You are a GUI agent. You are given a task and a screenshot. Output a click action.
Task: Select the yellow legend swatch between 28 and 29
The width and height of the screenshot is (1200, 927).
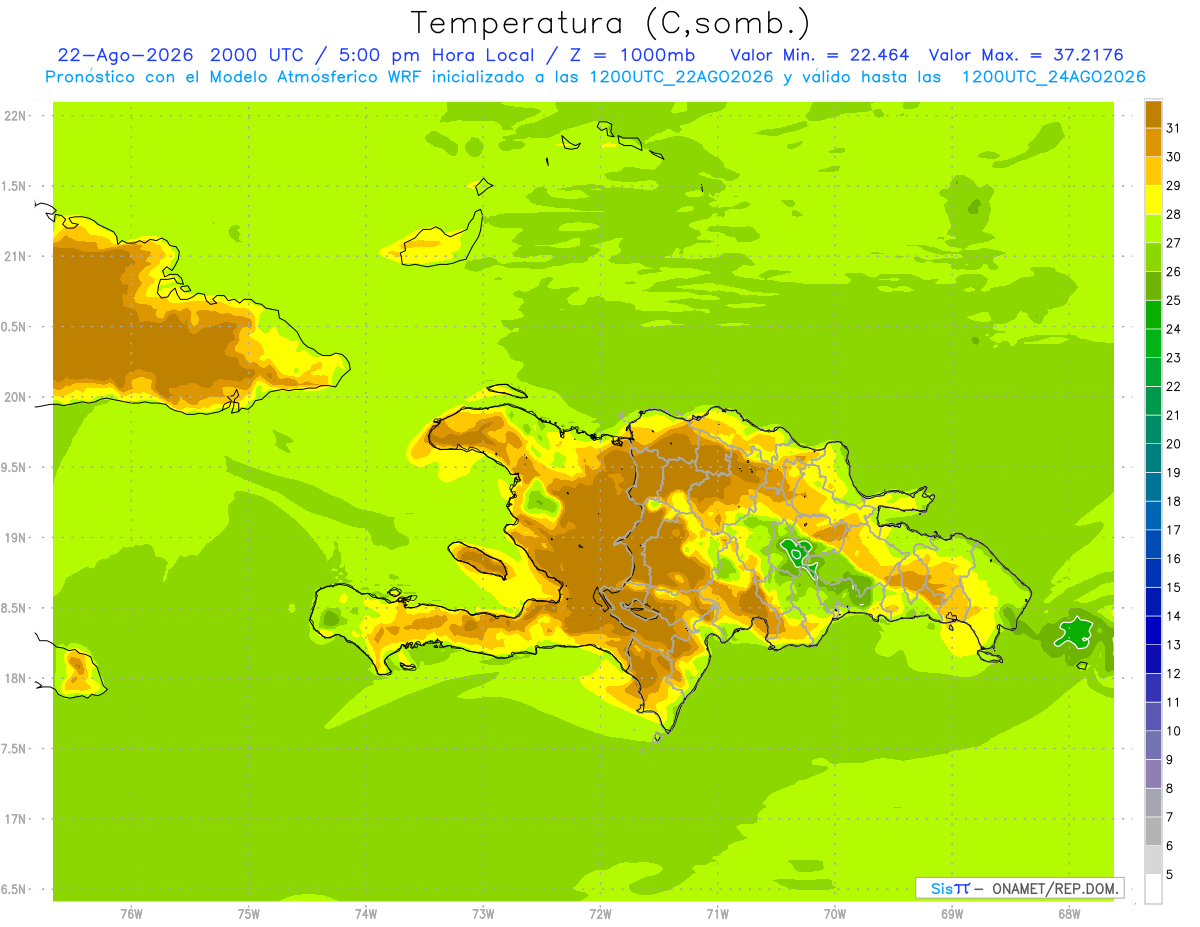pyautogui.click(x=1153, y=199)
